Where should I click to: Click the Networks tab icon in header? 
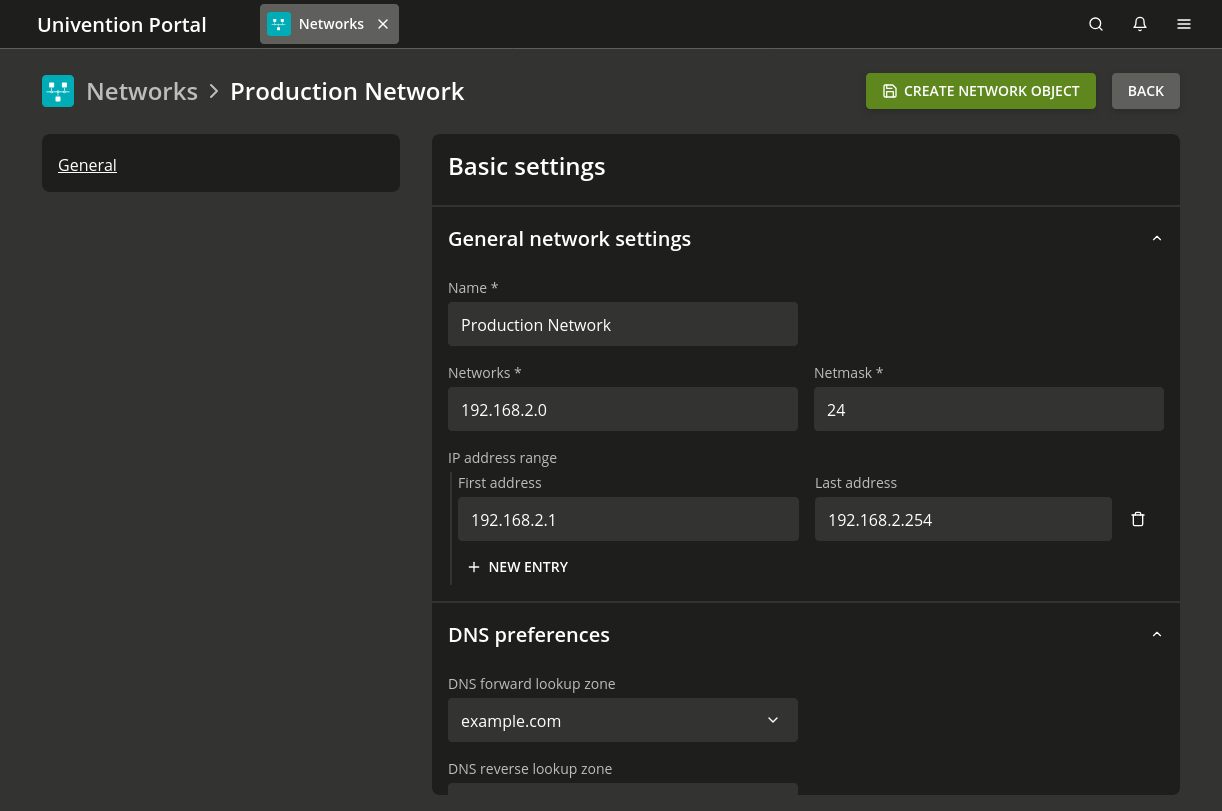[279, 24]
